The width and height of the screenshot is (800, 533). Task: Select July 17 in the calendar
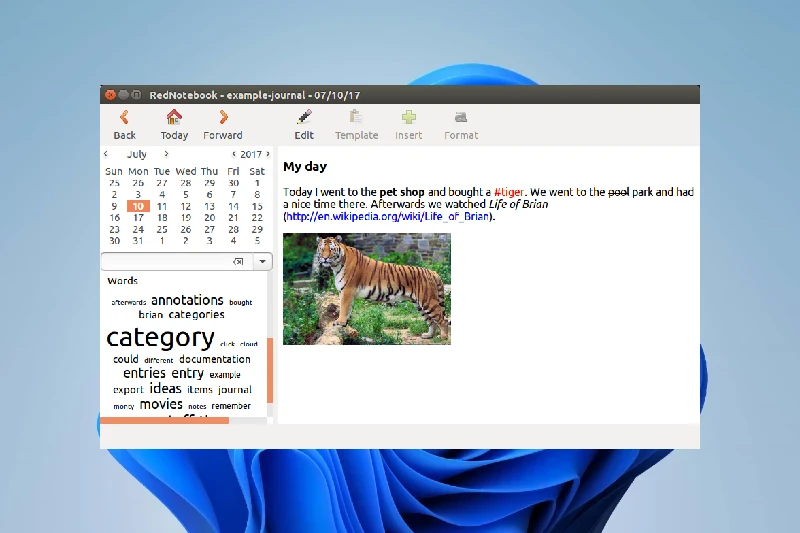tap(138, 218)
